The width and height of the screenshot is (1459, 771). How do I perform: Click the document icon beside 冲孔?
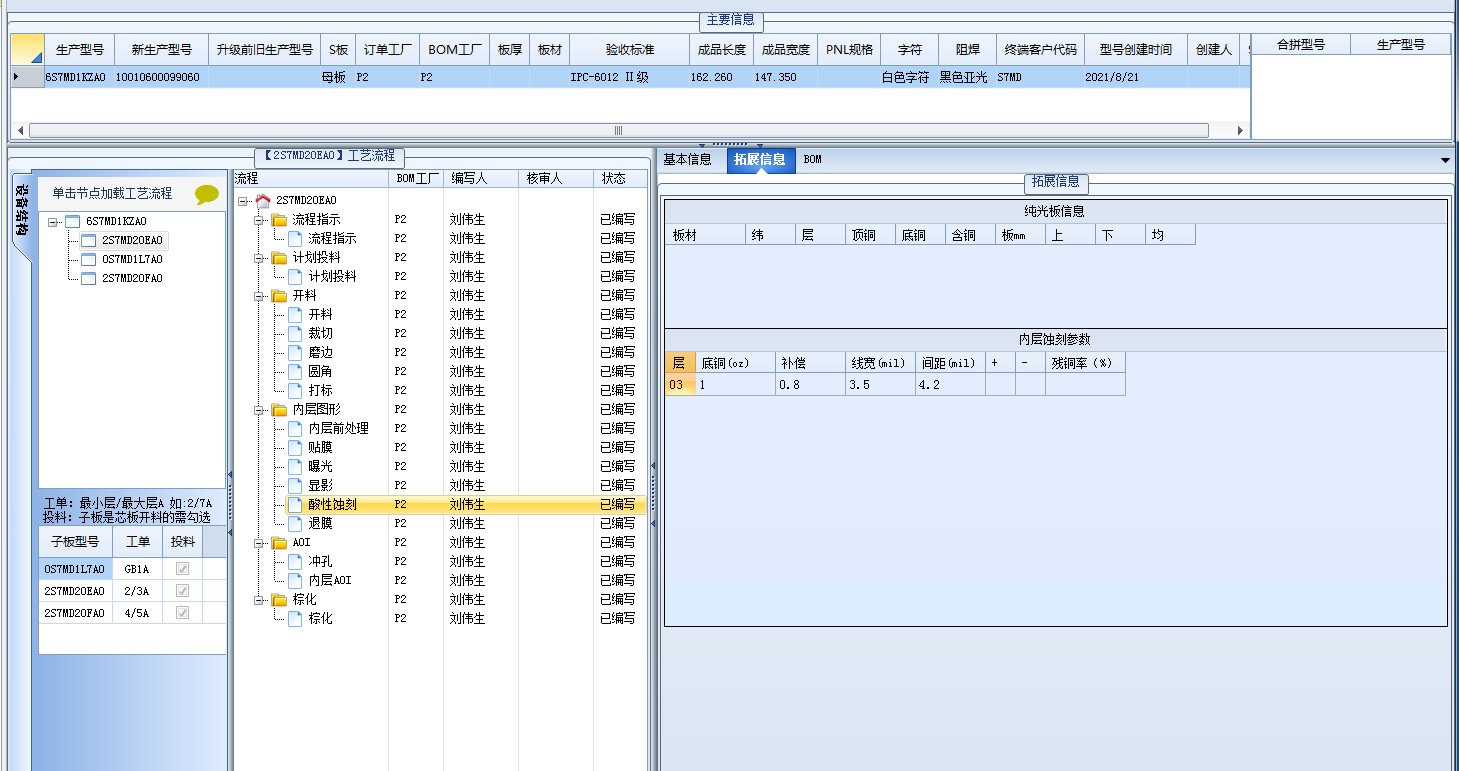295,562
